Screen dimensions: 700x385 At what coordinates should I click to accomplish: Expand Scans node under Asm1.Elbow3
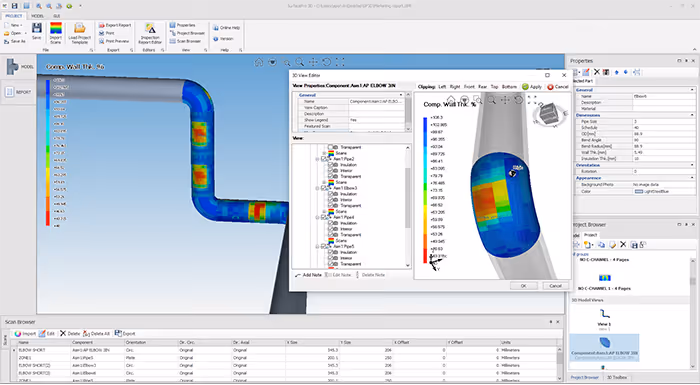(324, 212)
